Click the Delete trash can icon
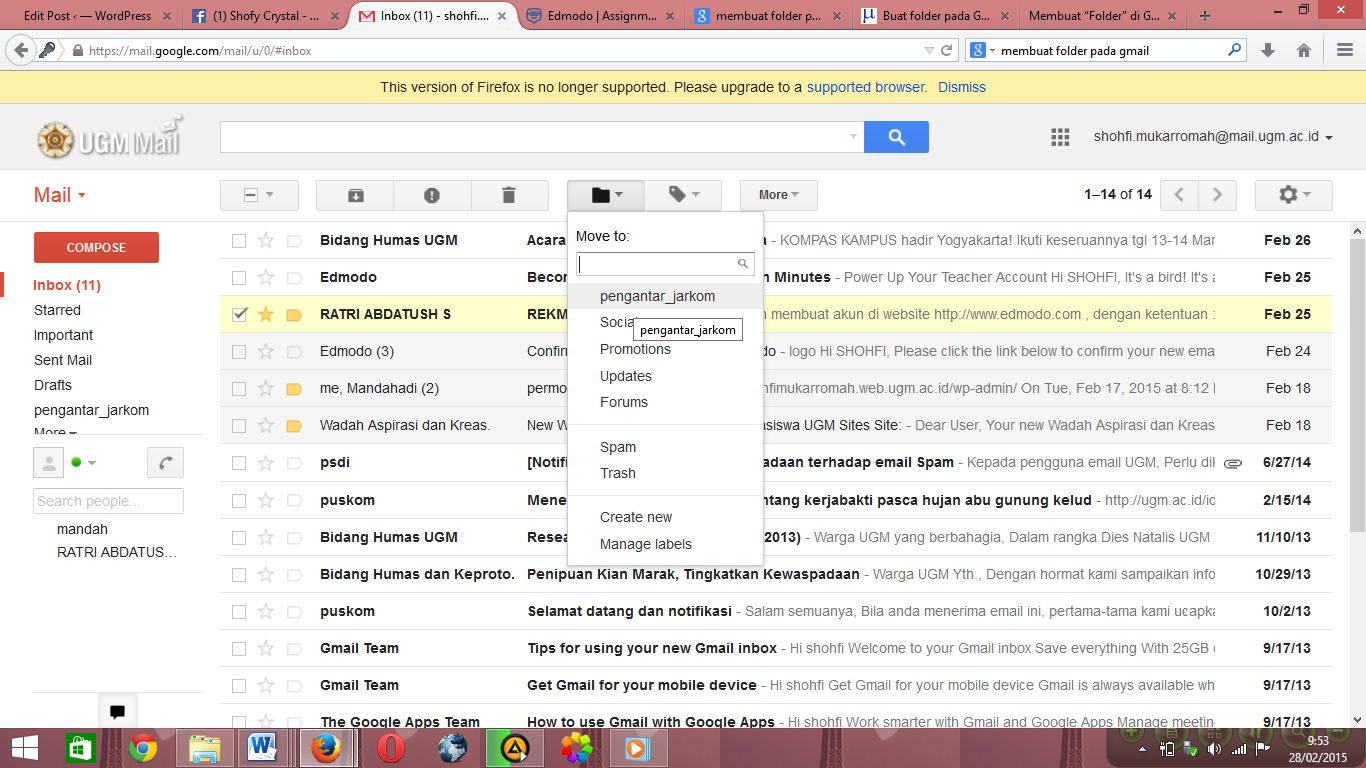 click(x=509, y=195)
